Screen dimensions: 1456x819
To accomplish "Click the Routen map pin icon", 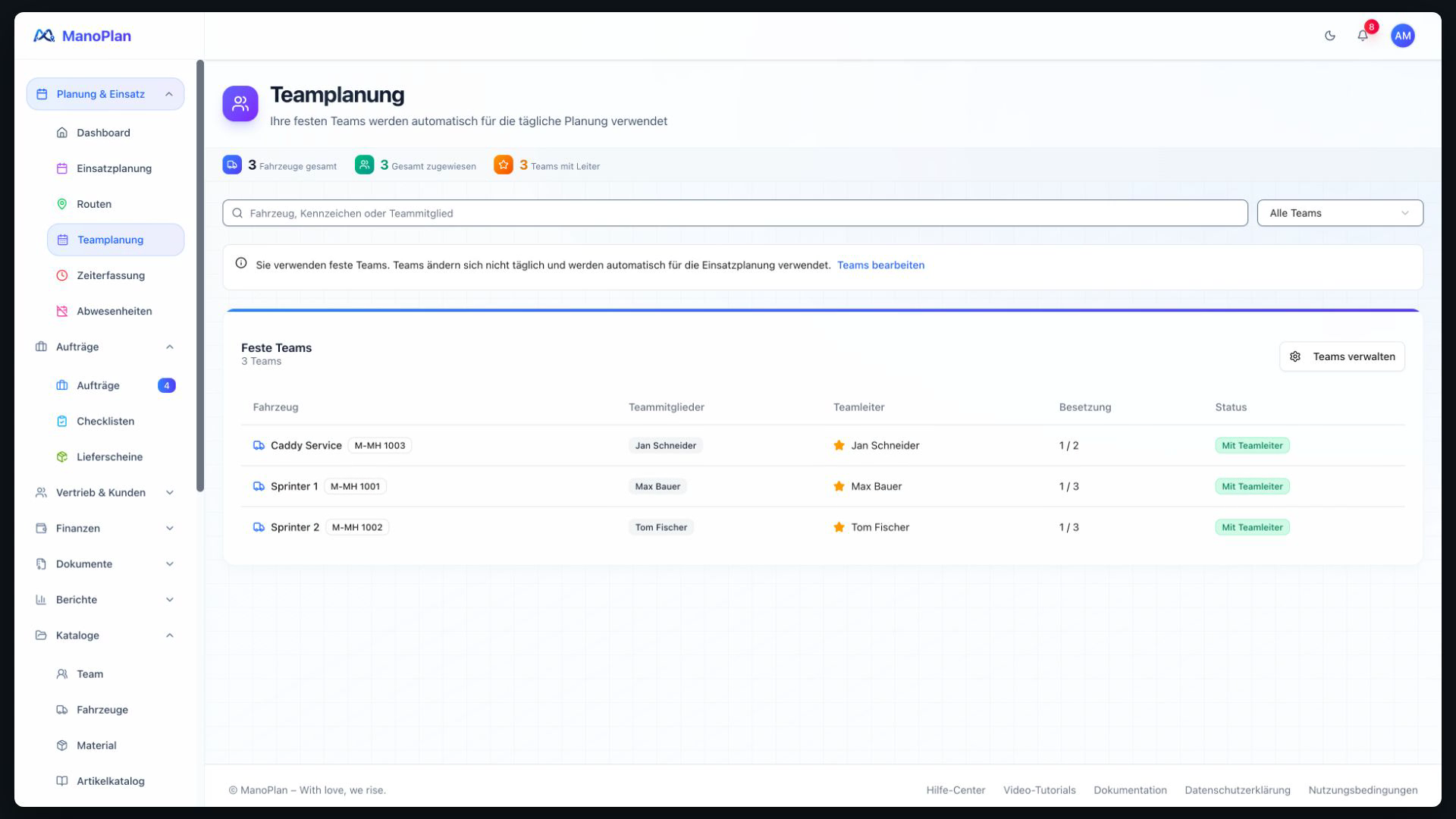I will [62, 204].
